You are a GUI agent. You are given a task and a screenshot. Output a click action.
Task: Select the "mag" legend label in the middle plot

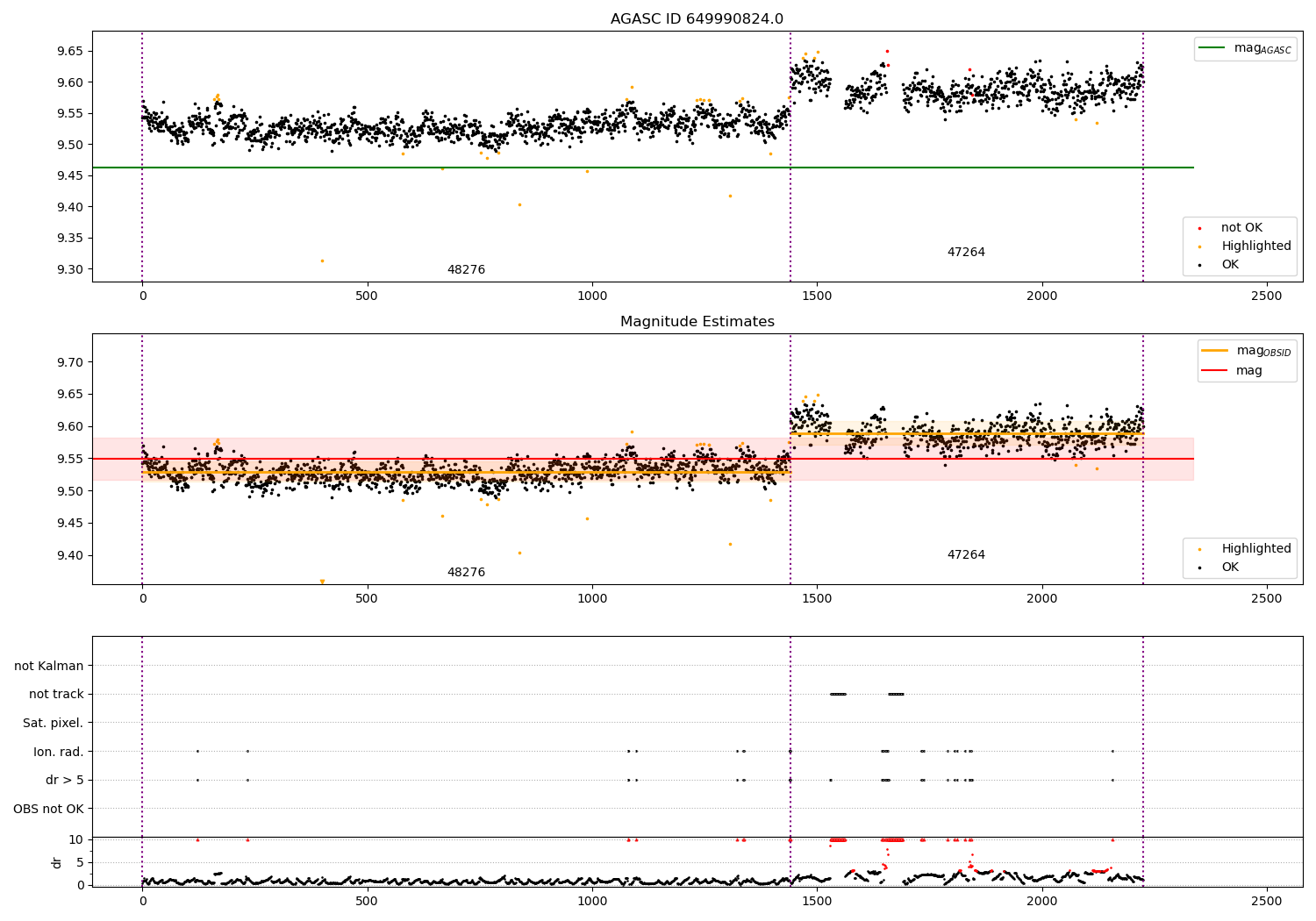[x=1249, y=371]
